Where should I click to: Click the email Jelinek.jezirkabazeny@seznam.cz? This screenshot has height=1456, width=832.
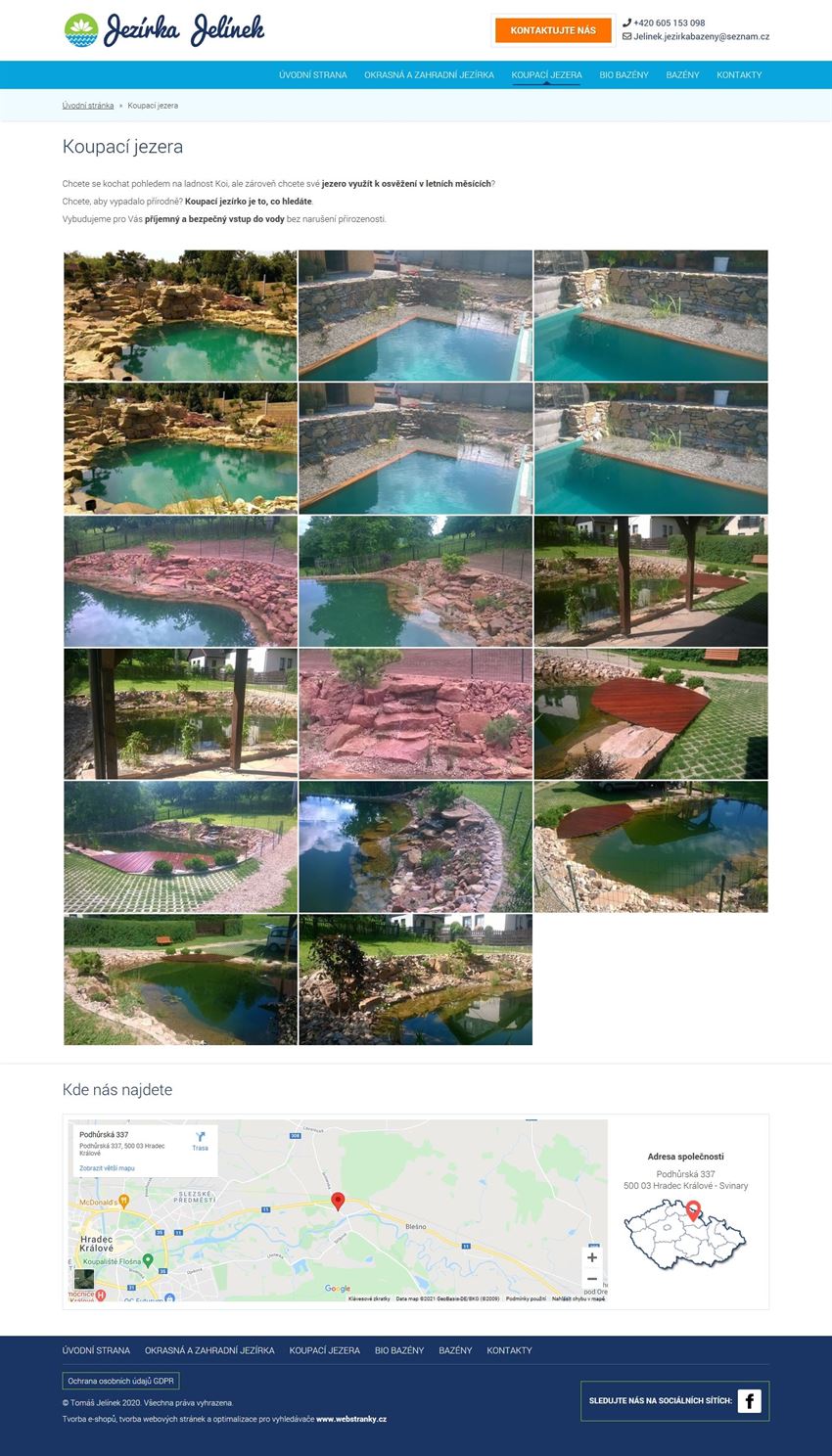pyautogui.click(x=701, y=37)
